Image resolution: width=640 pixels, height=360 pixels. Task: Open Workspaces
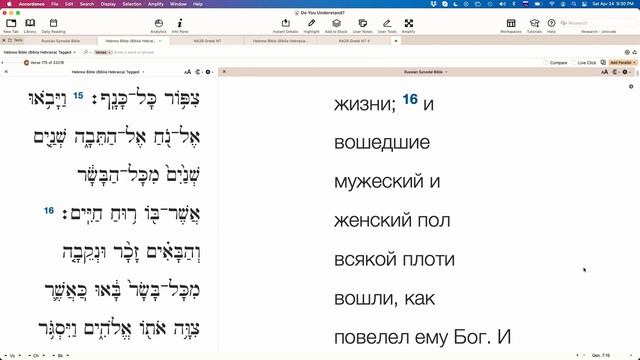click(511, 25)
